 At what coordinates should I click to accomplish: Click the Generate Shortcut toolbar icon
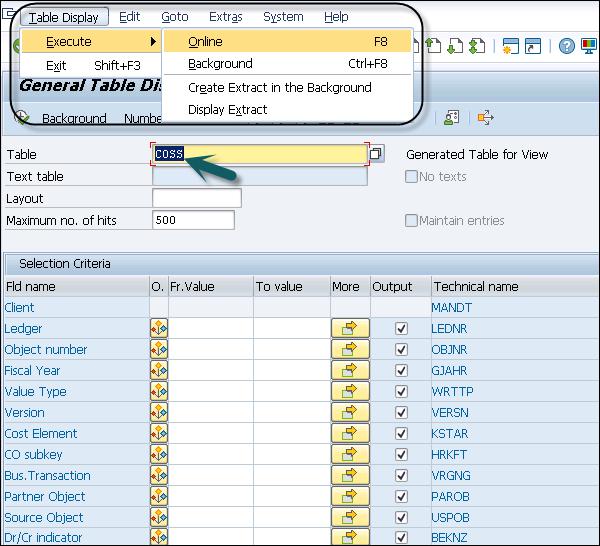point(533,46)
